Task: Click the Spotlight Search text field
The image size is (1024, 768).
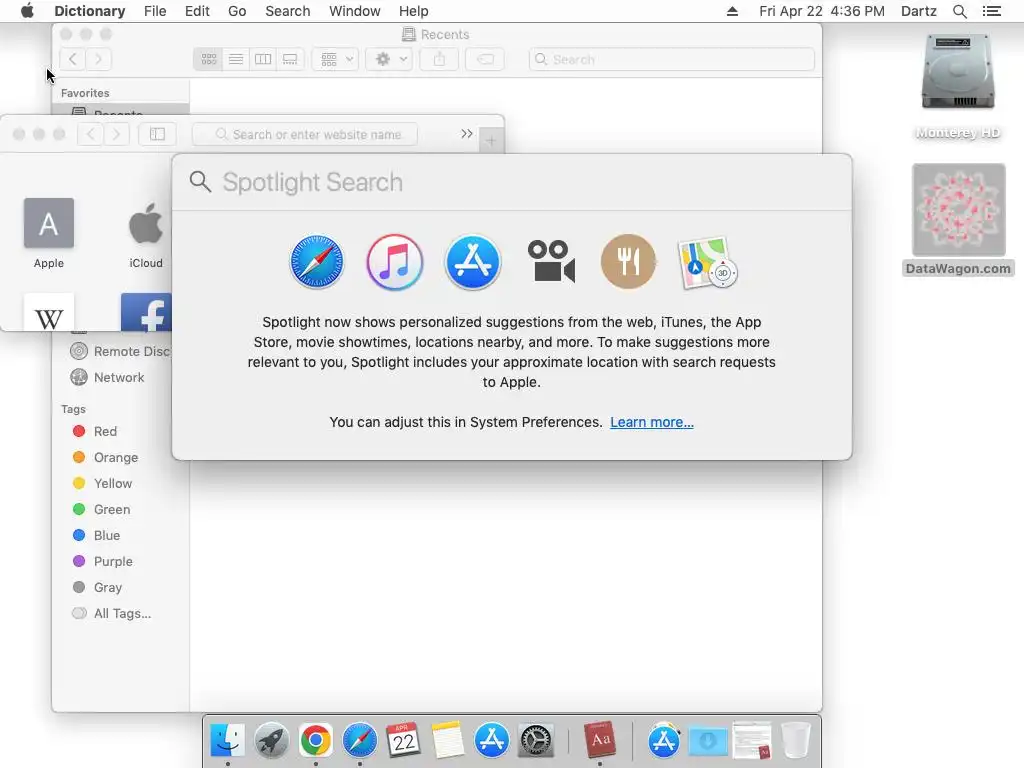Action: pos(512,182)
